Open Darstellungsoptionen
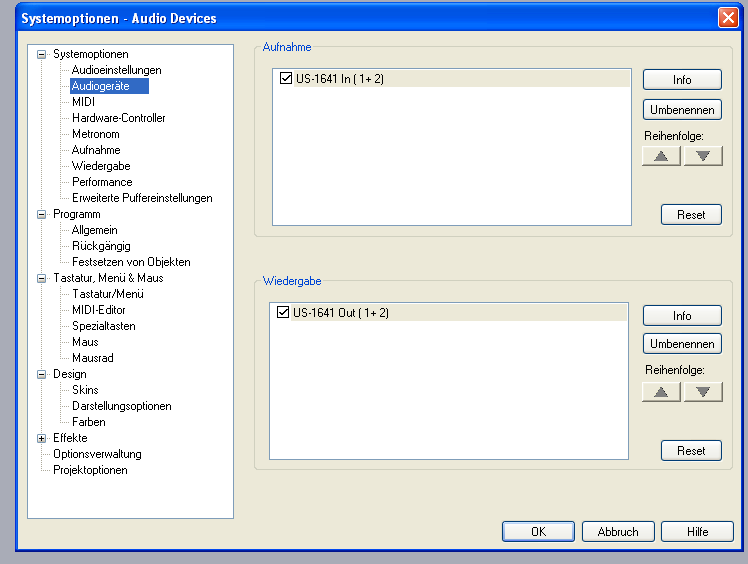 pyautogui.click(x=122, y=406)
